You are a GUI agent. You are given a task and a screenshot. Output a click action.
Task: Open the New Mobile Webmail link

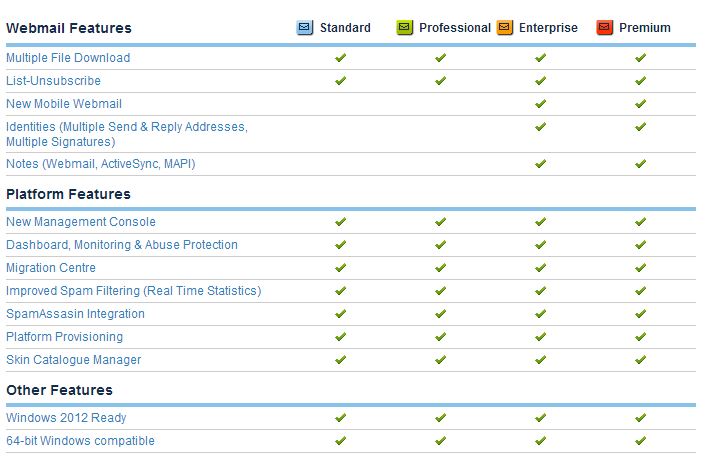coord(64,104)
